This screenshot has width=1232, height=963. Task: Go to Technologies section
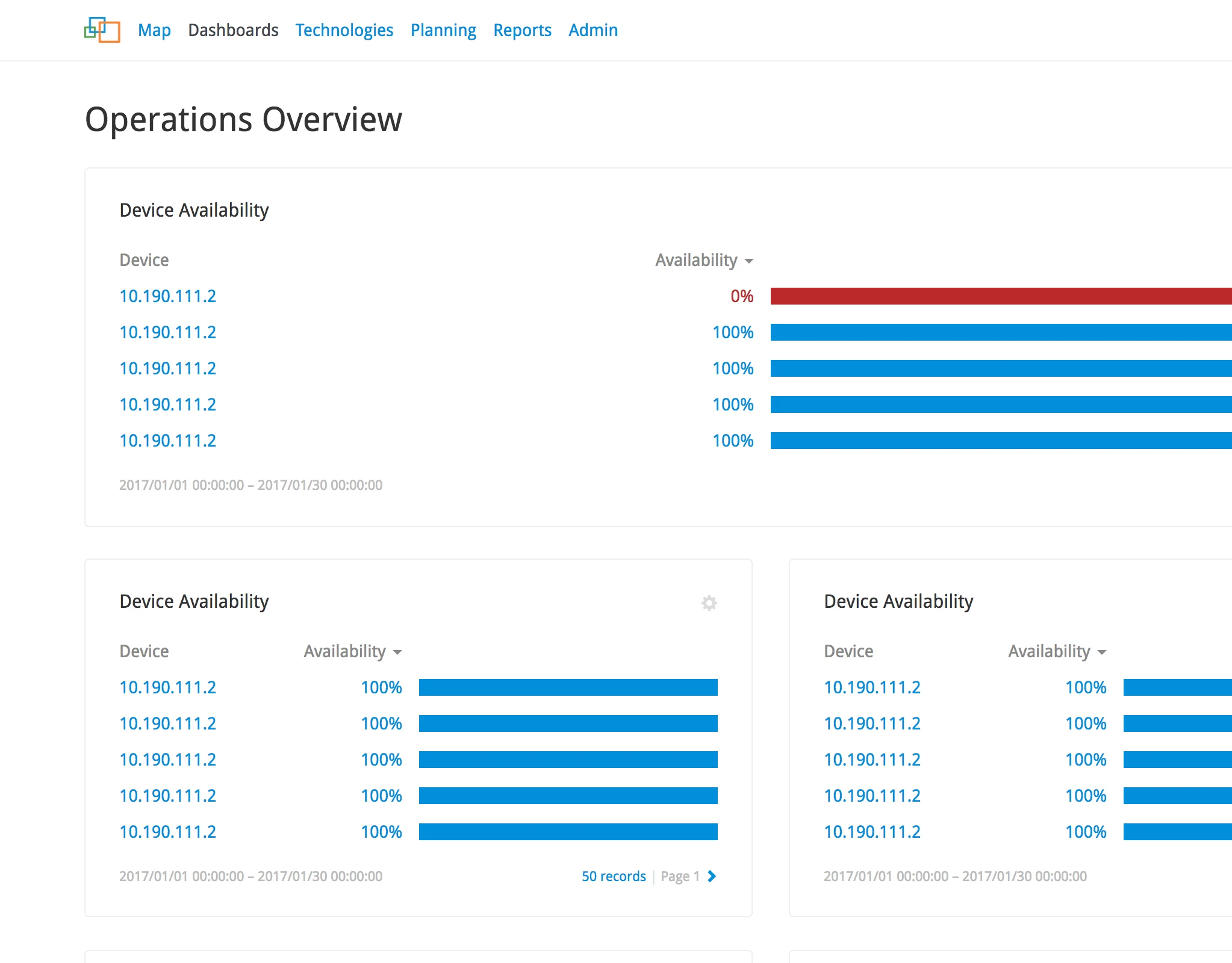click(x=344, y=30)
